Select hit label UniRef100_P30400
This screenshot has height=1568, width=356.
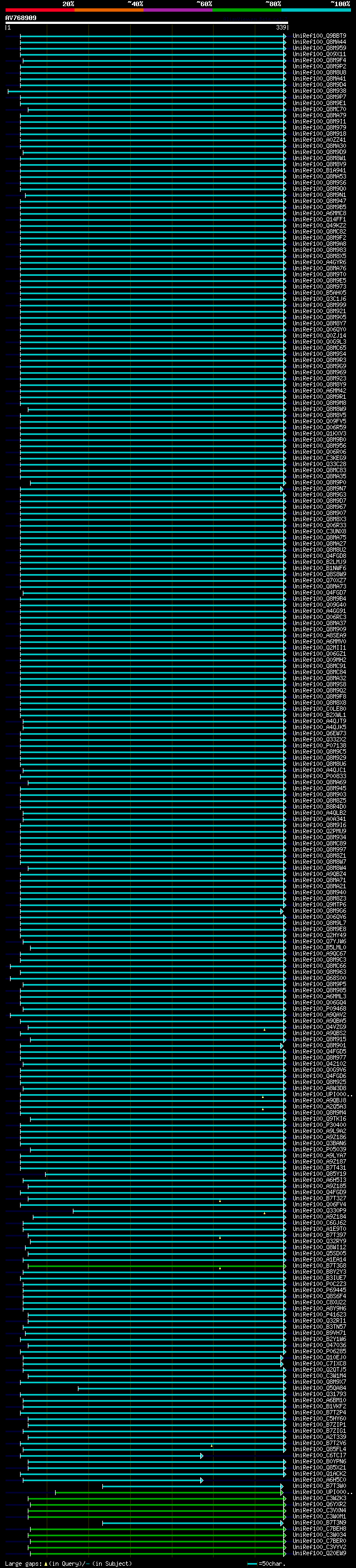point(319,1125)
